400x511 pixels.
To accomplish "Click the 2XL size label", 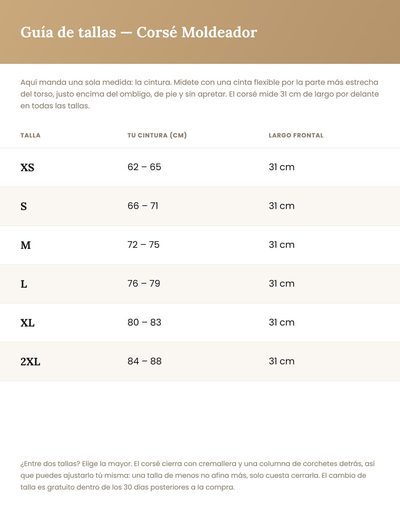I will click(30, 362).
